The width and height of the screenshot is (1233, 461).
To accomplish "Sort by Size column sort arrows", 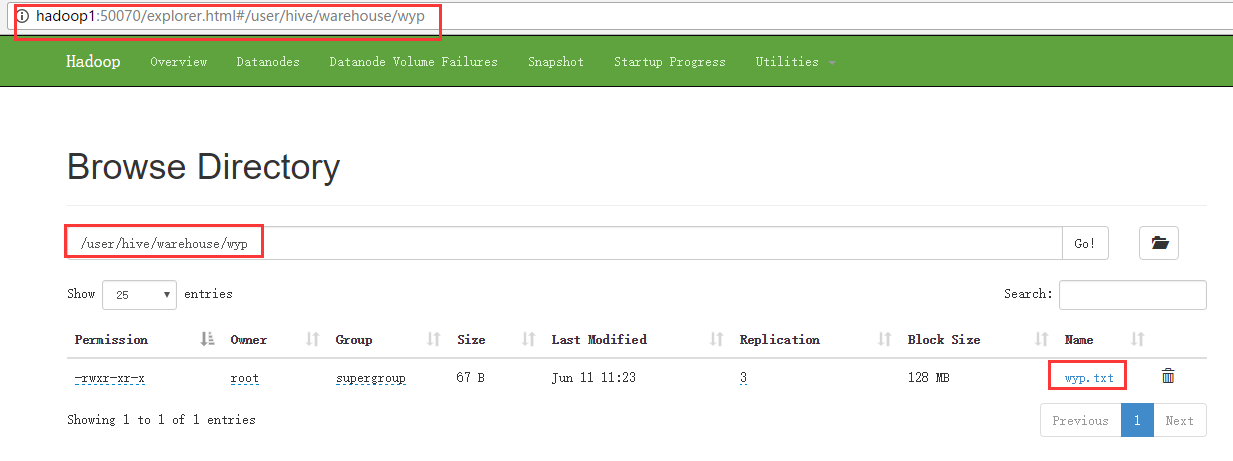I will (529, 340).
